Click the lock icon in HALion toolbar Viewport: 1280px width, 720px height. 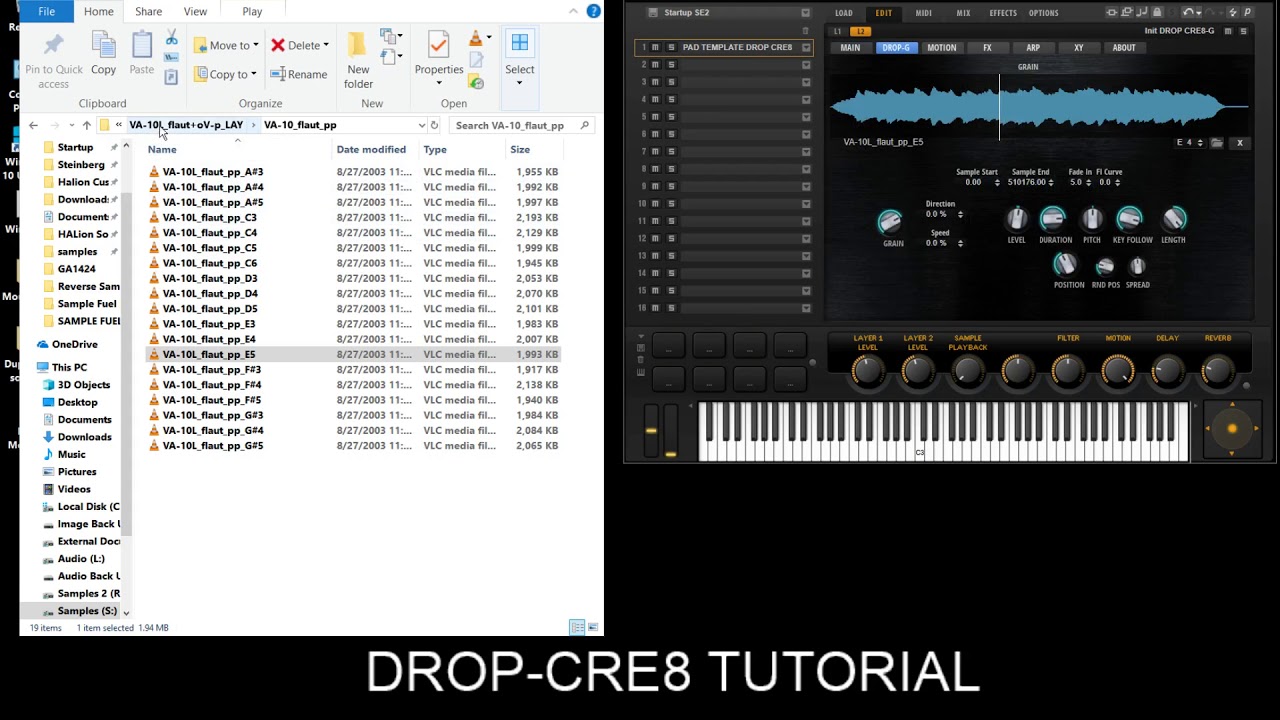[x=1157, y=12]
